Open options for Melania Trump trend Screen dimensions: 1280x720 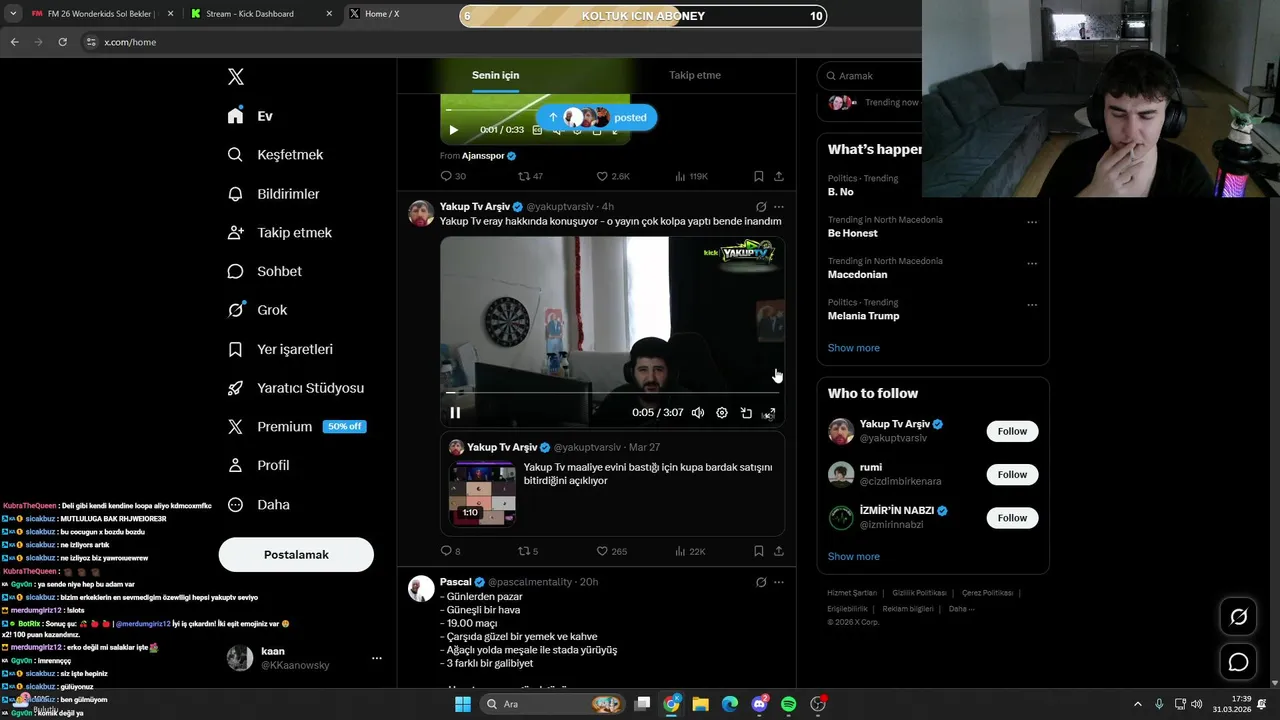tap(1032, 305)
